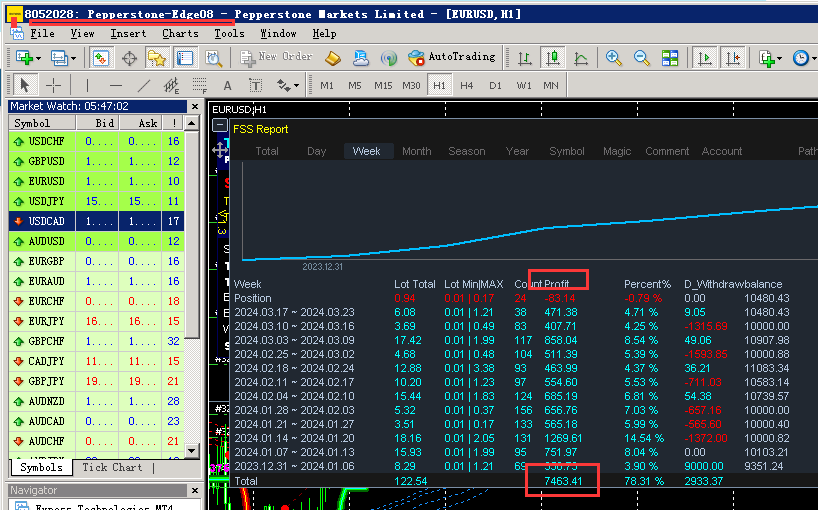The height and width of the screenshot is (510, 818).
Task: Open the Indicators list icon
Action: [x=766, y=57]
